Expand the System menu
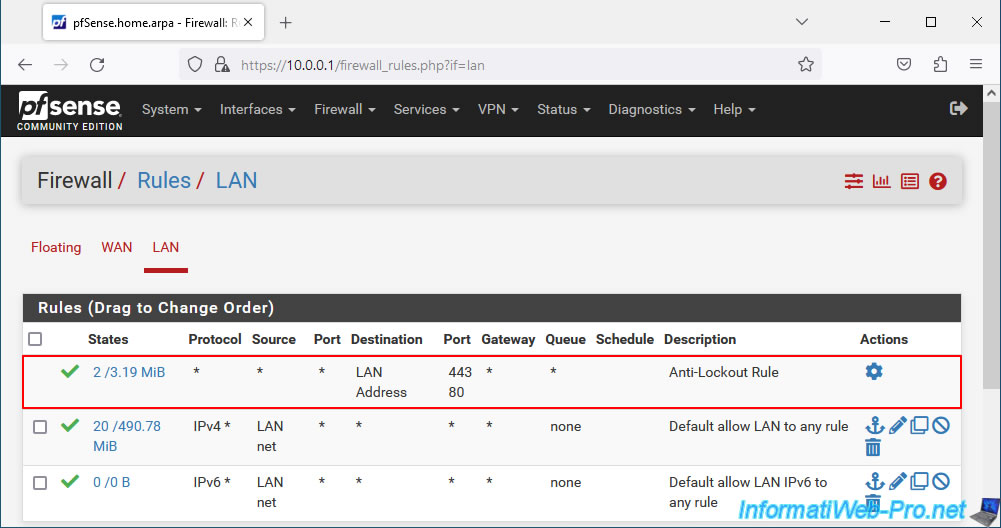 click(172, 109)
